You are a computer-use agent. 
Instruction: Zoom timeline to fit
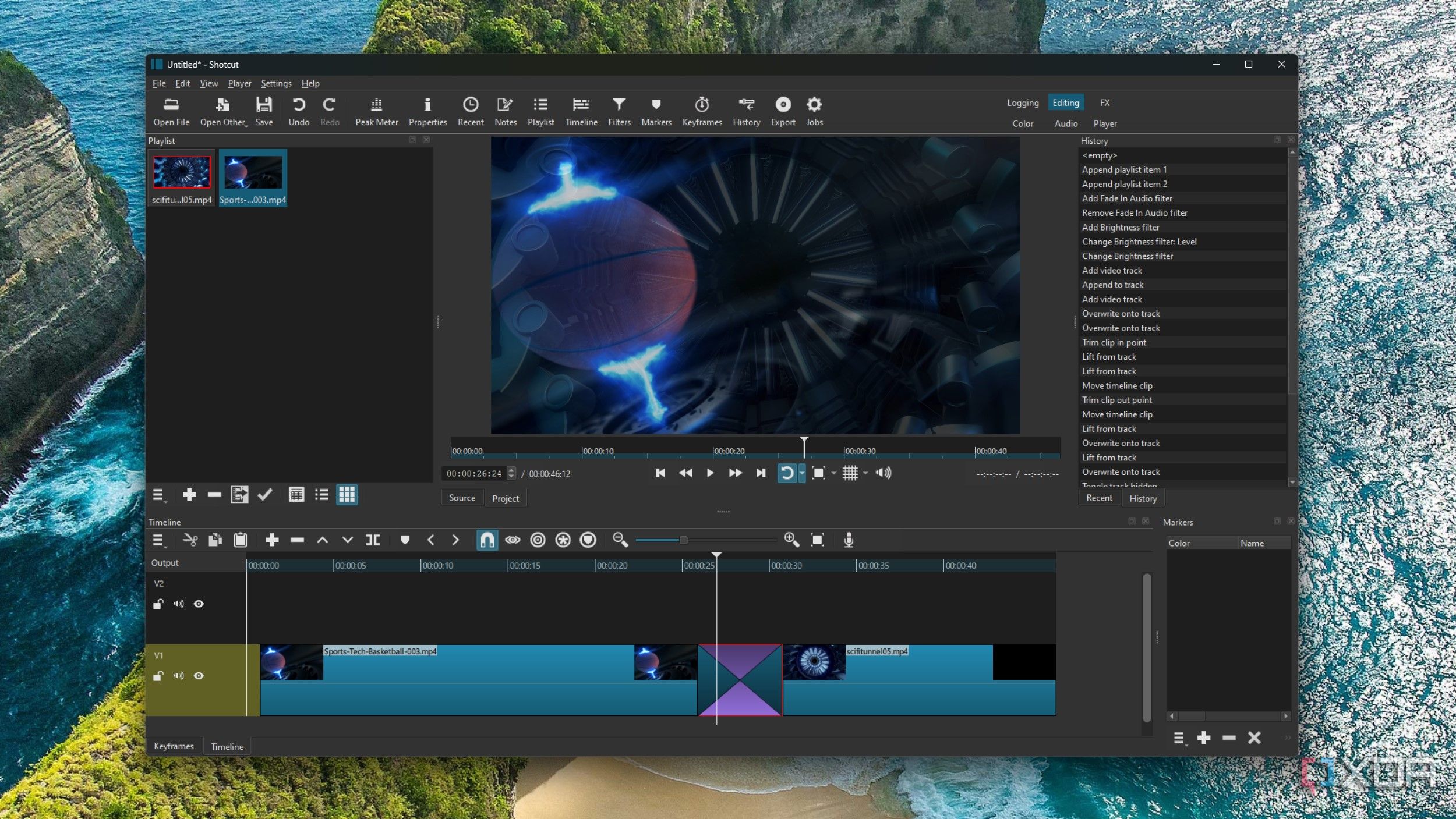tap(817, 540)
